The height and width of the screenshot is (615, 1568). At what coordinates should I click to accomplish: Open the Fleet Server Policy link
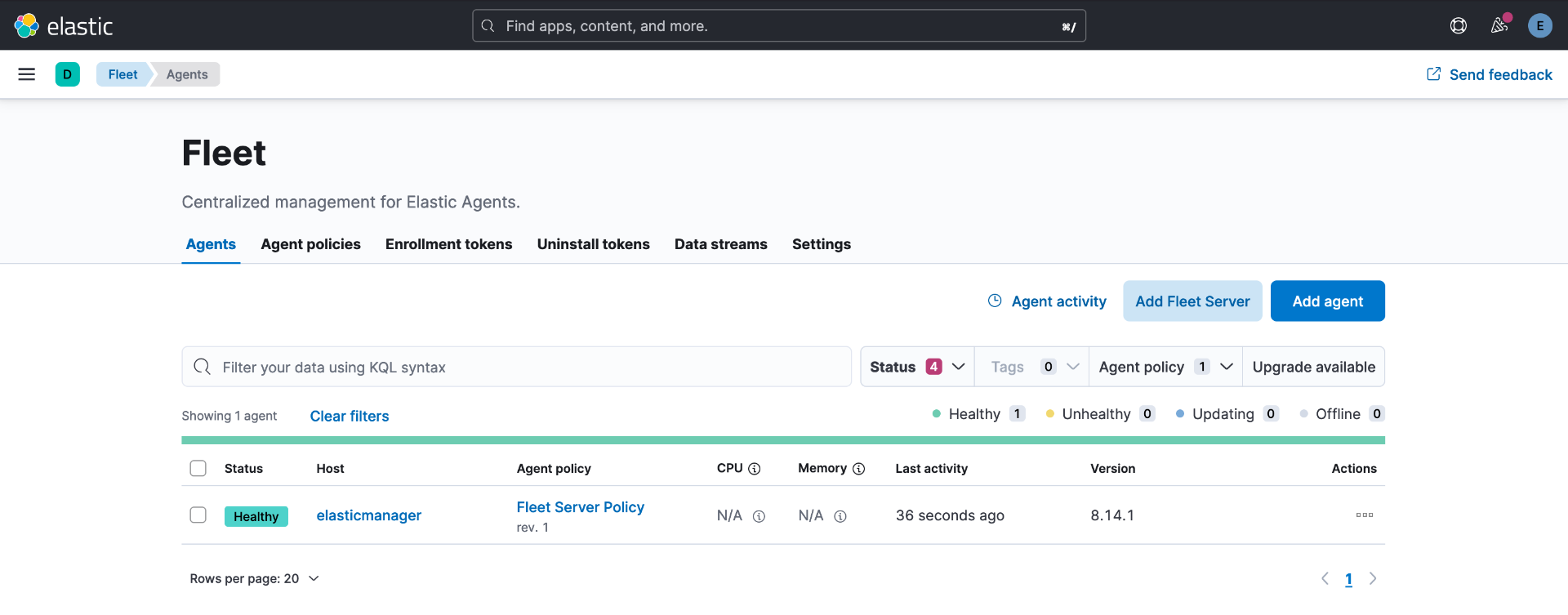(x=581, y=507)
